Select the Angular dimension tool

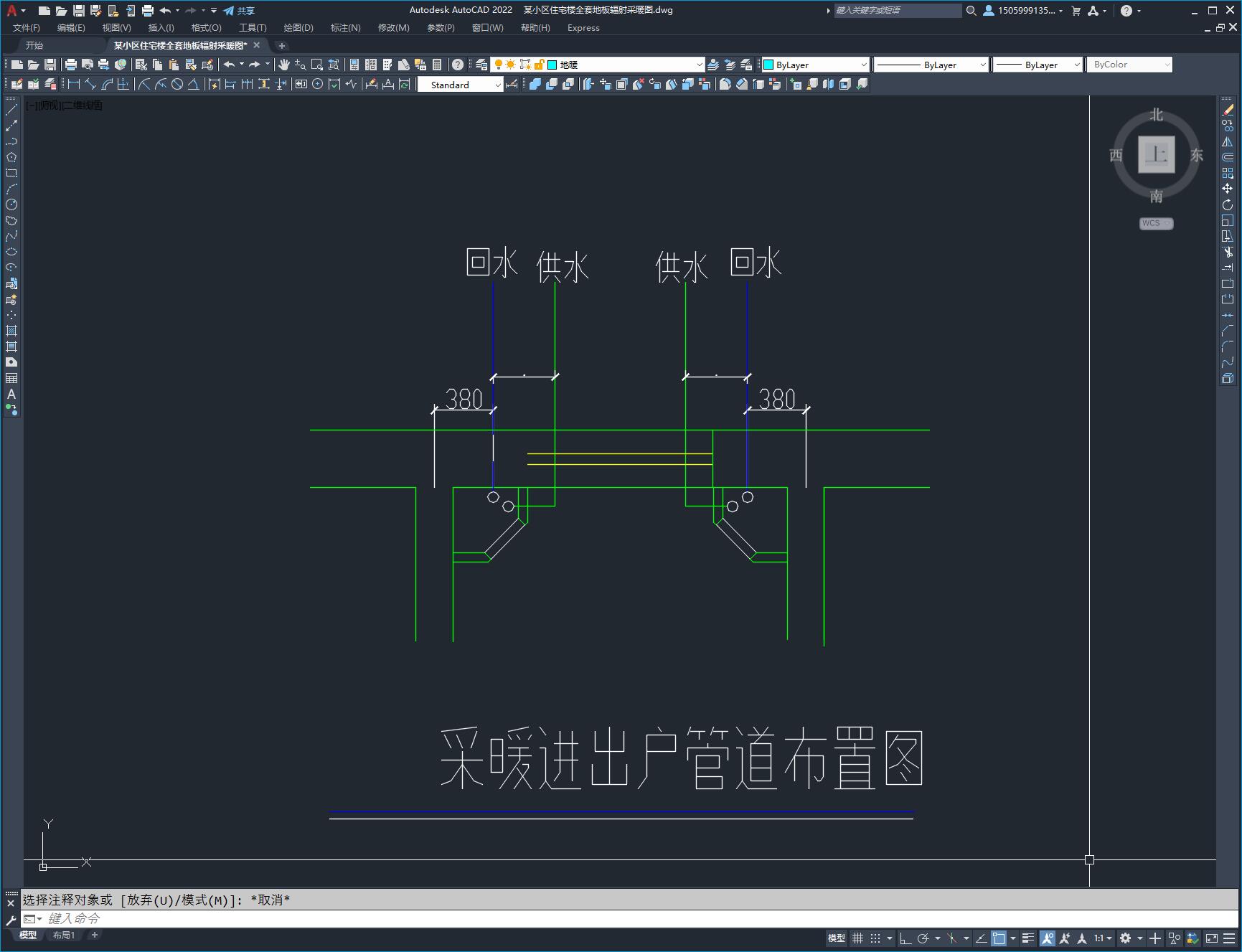point(194,84)
